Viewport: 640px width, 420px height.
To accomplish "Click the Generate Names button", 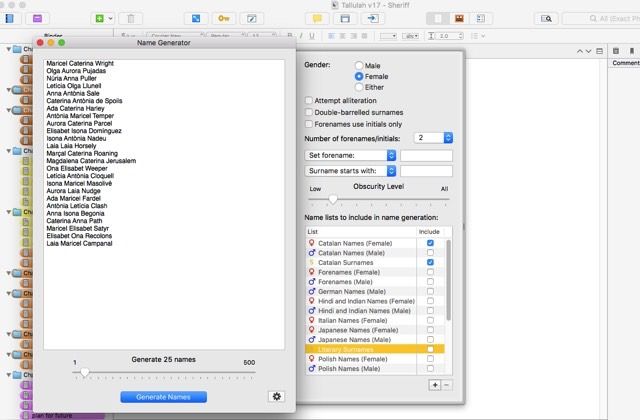I will [163, 397].
